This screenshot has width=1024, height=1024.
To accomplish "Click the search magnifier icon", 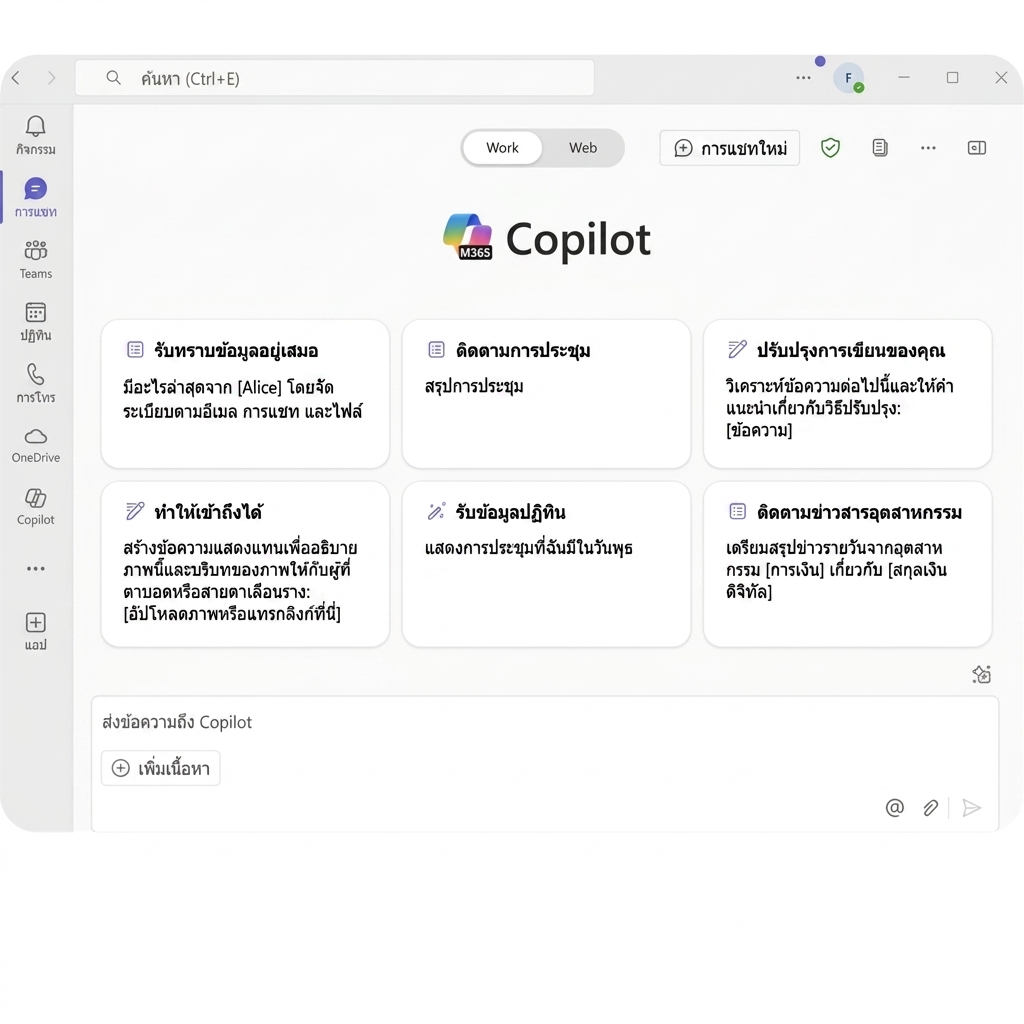I will point(114,78).
